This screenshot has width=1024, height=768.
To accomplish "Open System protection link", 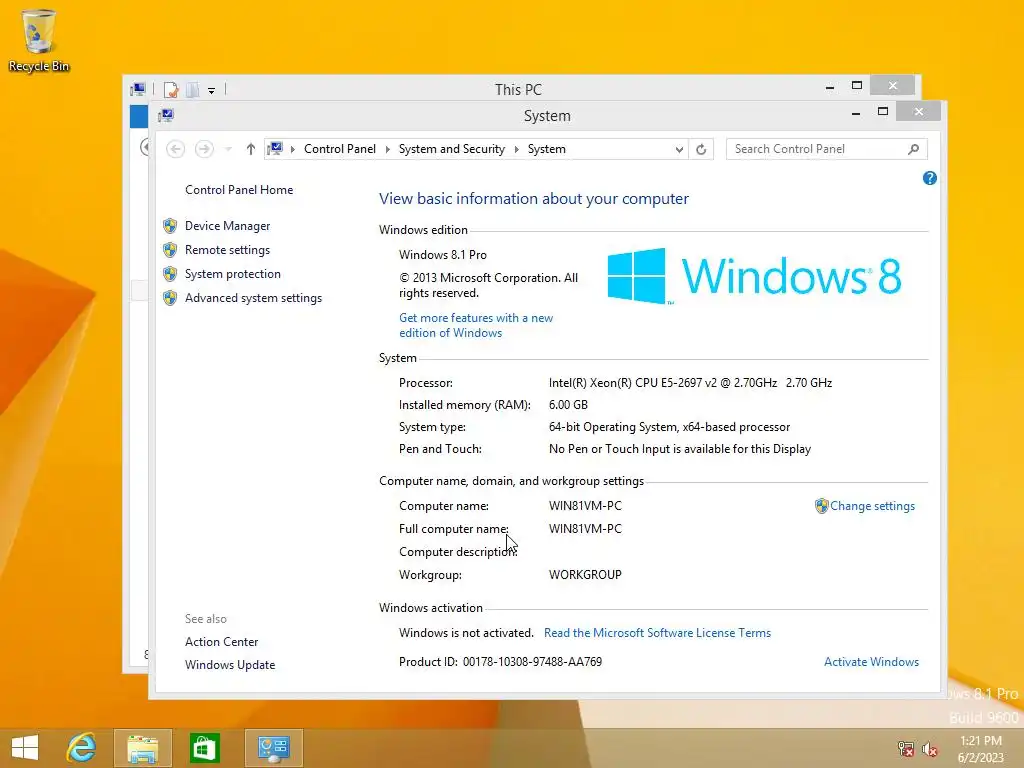I will click(x=232, y=274).
